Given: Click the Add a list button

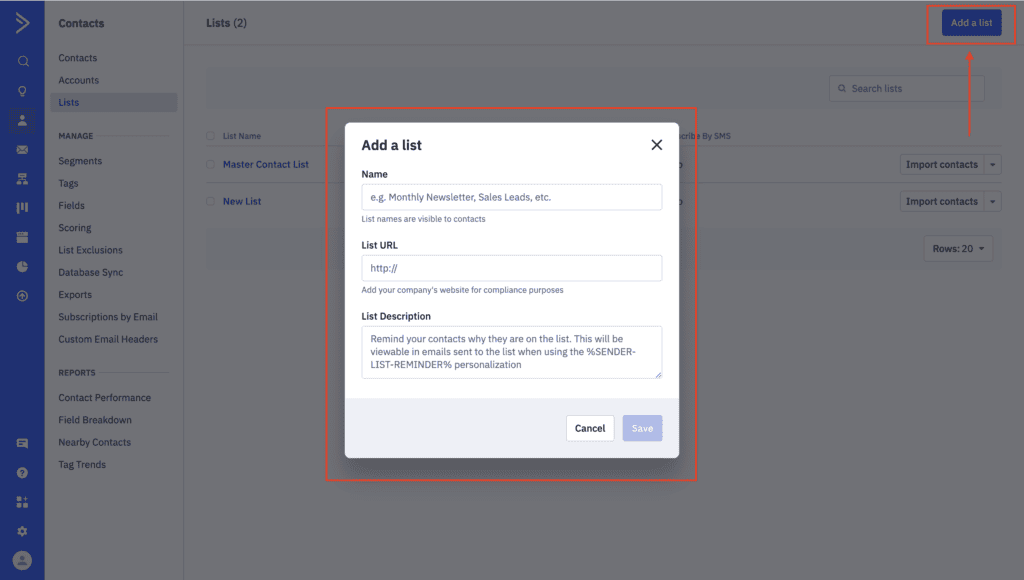Looking at the screenshot, I should [x=971, y=23].
